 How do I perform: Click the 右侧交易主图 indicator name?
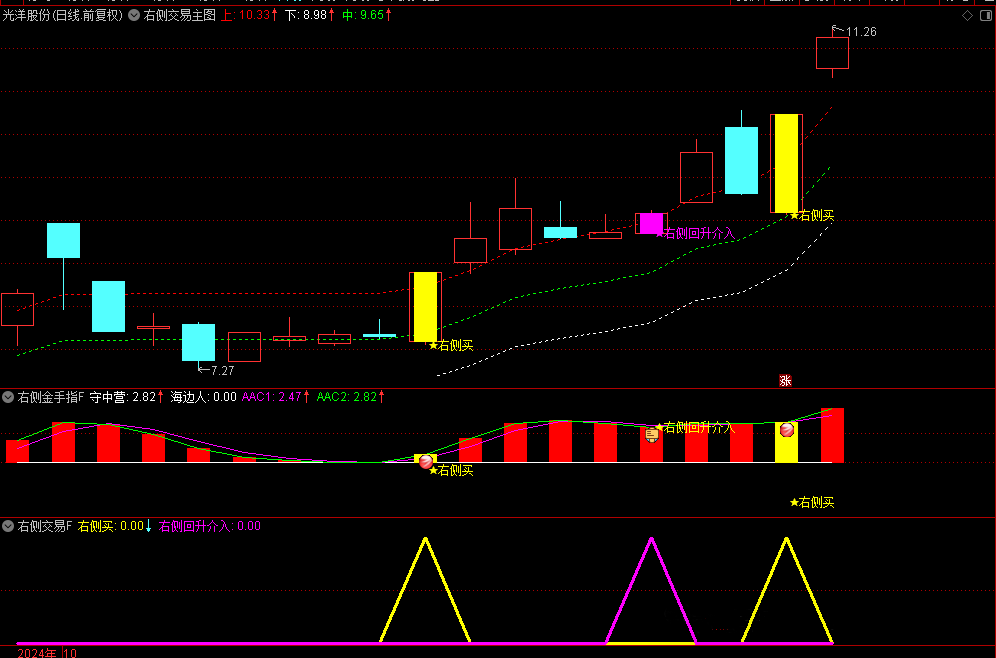[180, 15]
